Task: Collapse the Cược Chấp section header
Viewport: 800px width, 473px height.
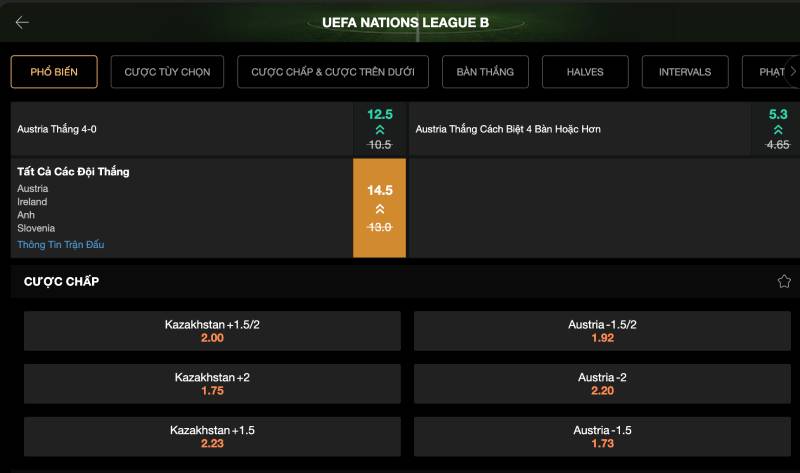Action: point(62,282)
